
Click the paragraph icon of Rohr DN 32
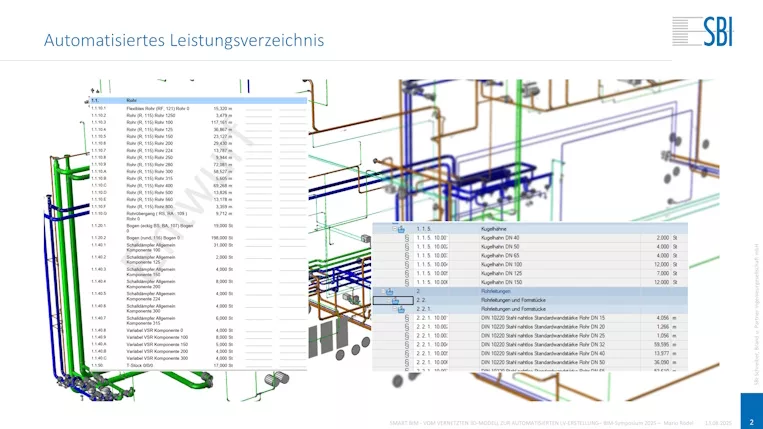[x=407, y=345]
